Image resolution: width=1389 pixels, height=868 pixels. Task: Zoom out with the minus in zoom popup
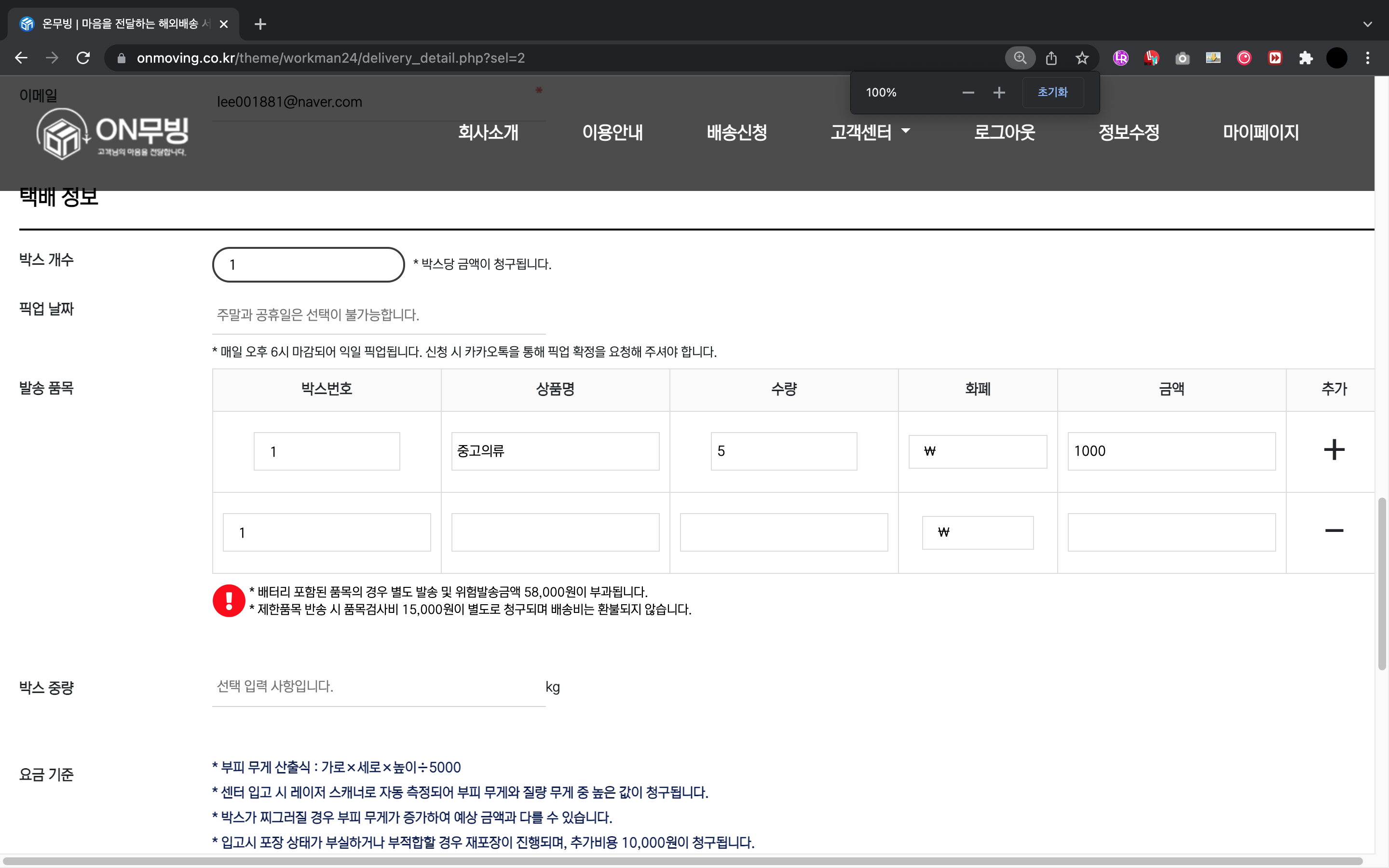pos(968,93)
